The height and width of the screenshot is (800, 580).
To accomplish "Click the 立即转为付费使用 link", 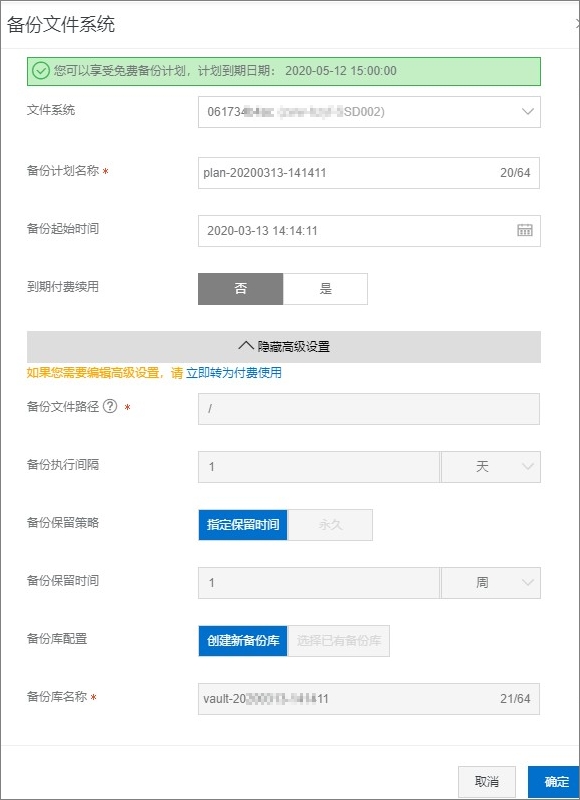I will tap(234, 373).
